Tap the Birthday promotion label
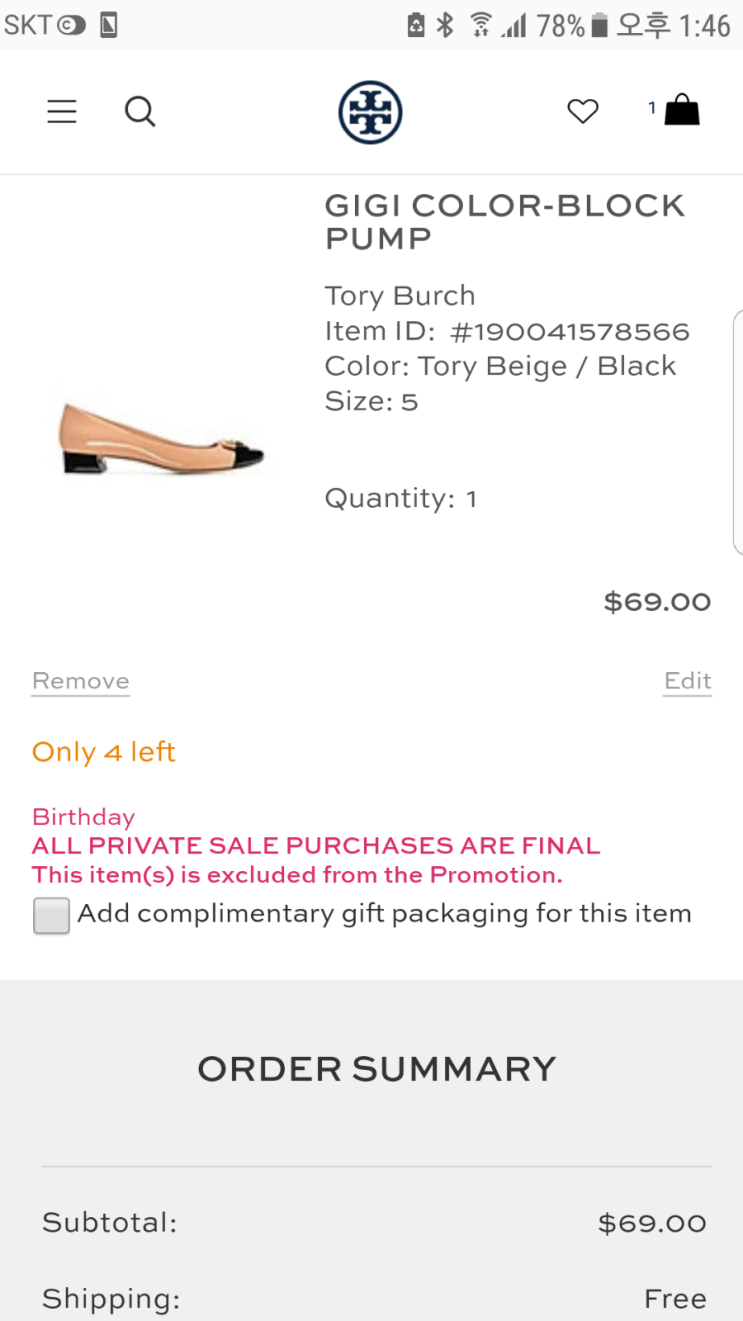The image size is (743, 1321). pyautogui.click(x=83, y=817)
